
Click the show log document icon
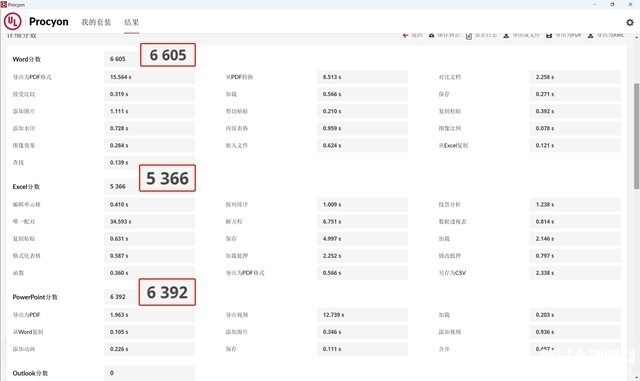click(x=469, y=36)
